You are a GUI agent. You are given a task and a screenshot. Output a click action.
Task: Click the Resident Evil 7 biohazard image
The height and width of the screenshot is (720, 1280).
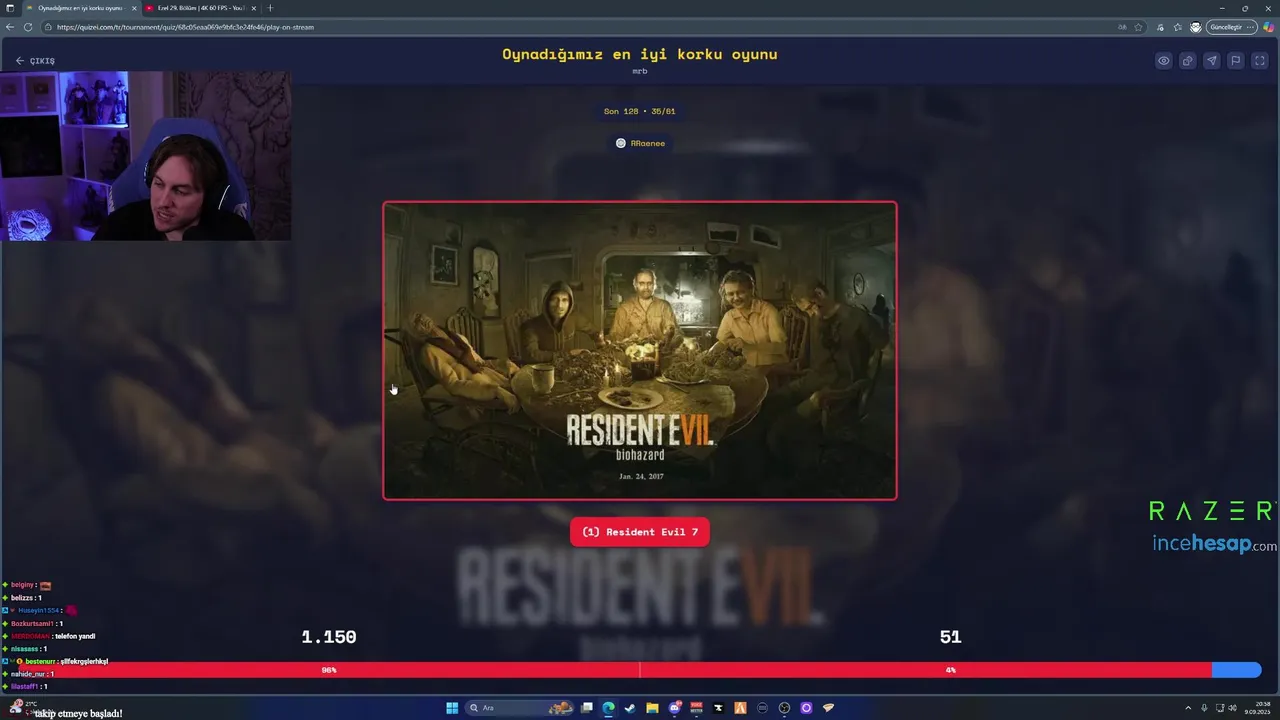tap(640, 350)
